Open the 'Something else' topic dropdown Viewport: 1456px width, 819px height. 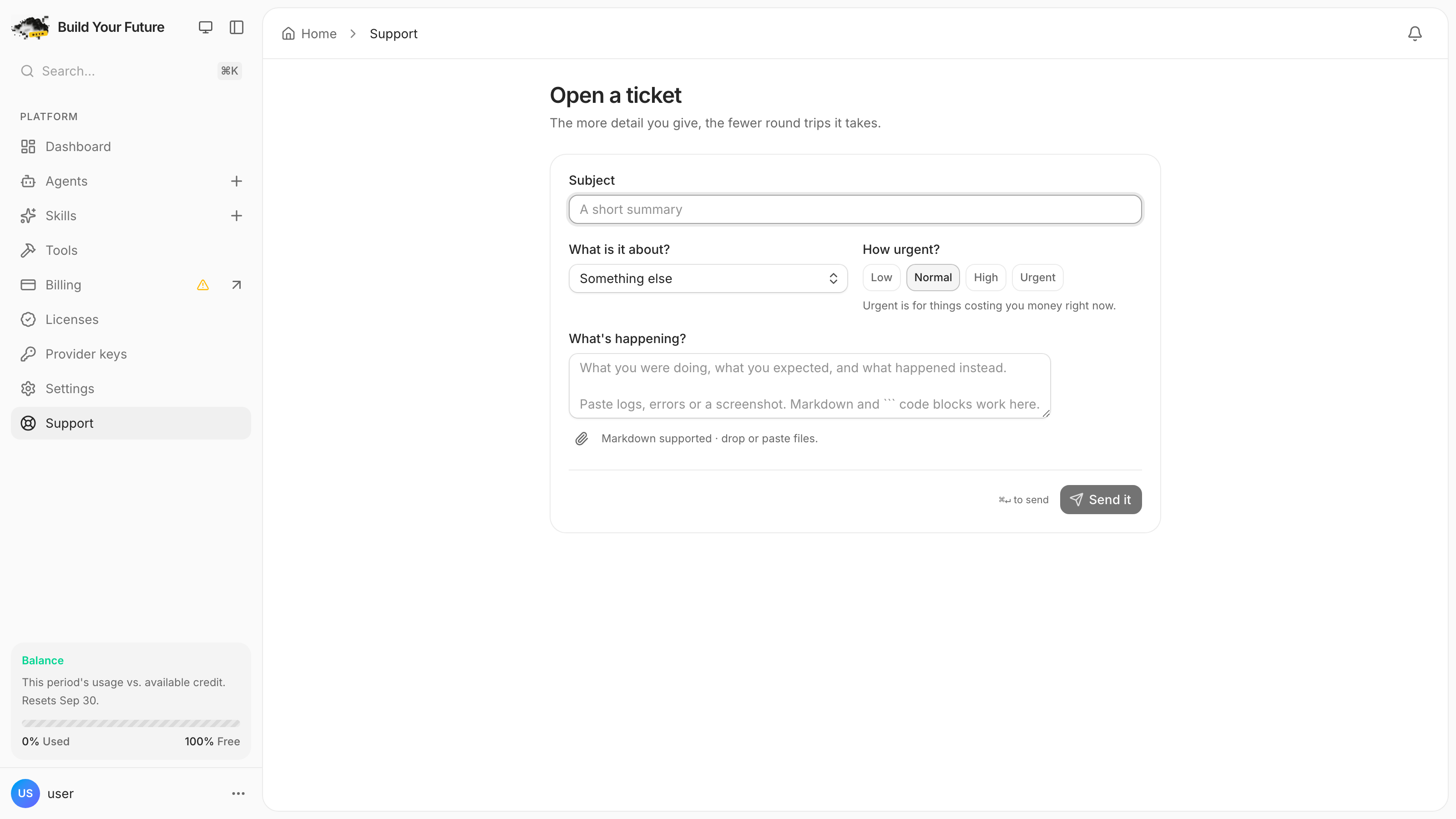(x=708, y=278)
